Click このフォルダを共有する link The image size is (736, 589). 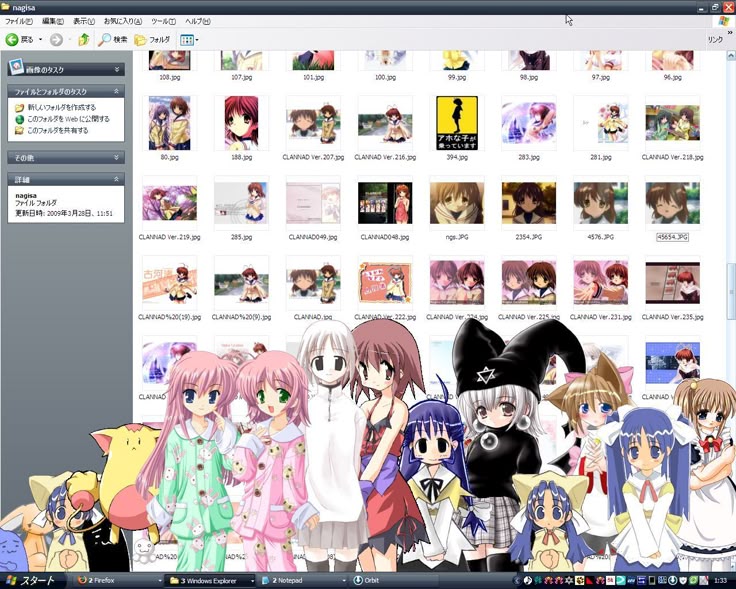[x=56, y=130]
